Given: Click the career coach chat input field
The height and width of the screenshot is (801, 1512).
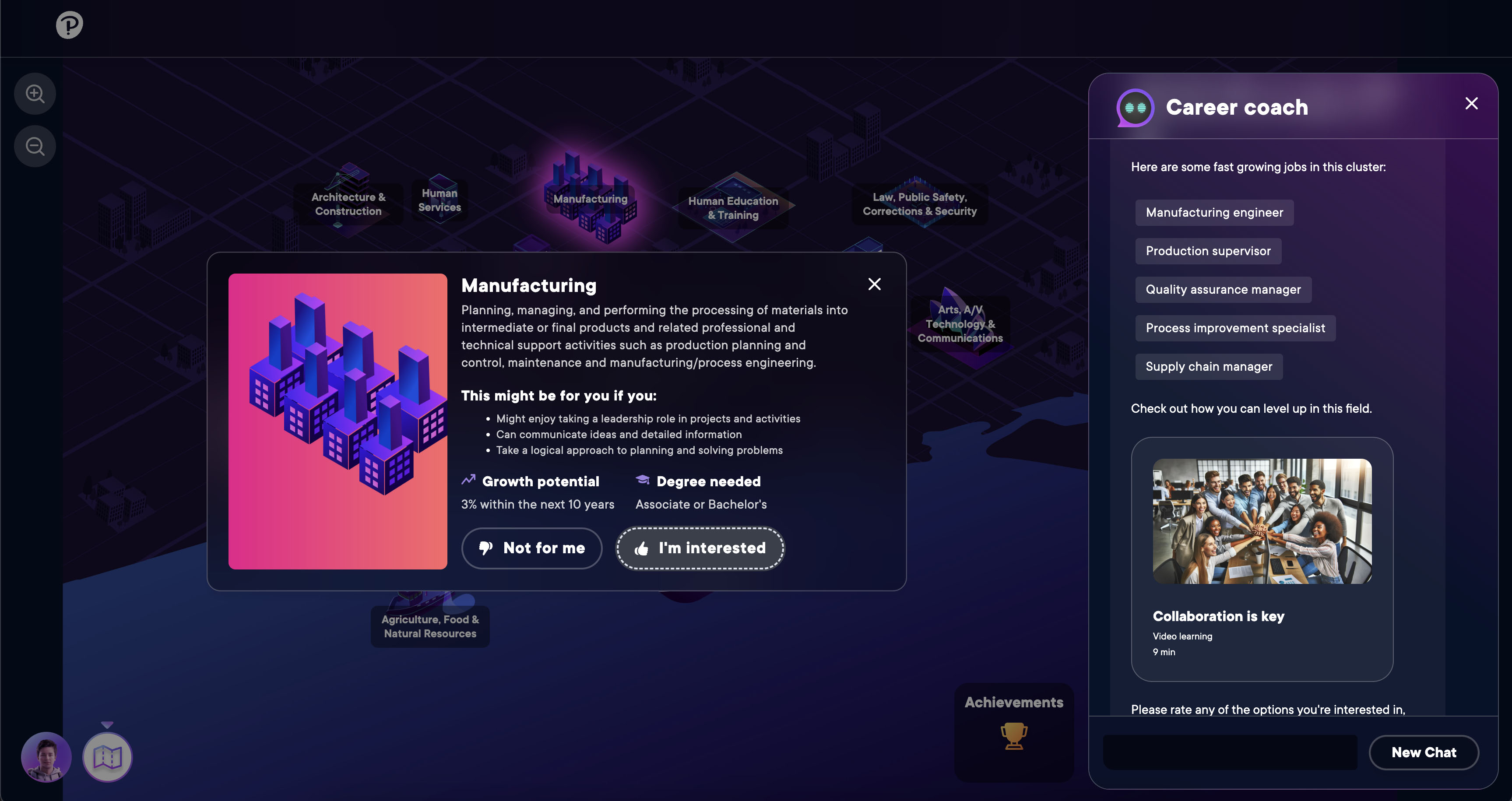Looking at the screenshot, I should 1230,753.
